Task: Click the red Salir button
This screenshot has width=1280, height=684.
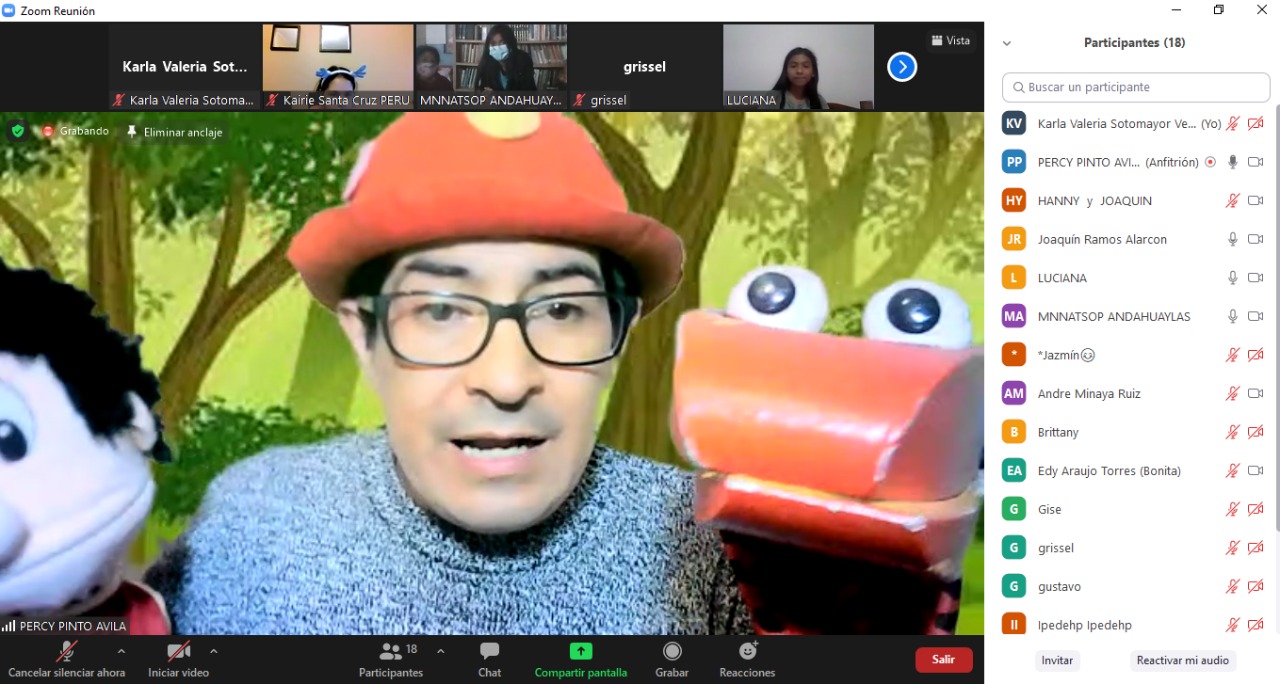Action: (943, 660)
